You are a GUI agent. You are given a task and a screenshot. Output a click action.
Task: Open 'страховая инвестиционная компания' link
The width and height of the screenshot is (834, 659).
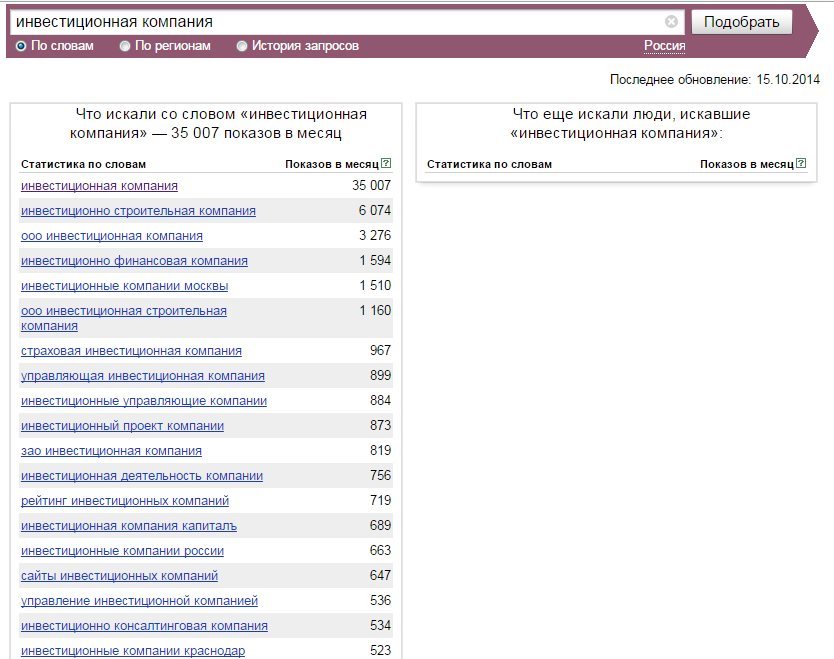[131, 351]
